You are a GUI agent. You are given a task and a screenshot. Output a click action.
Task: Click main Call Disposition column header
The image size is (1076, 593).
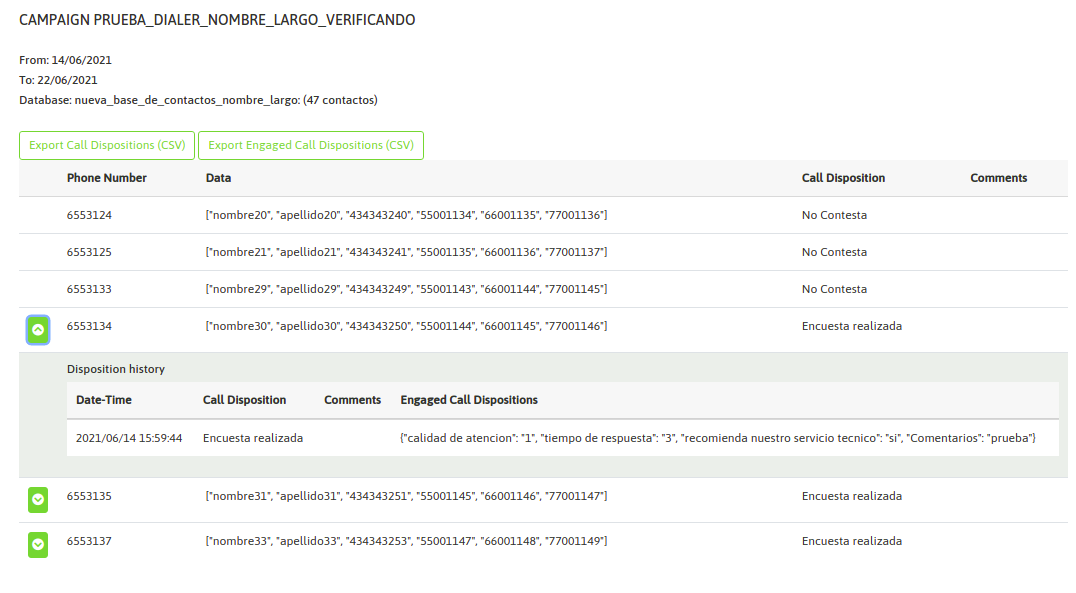tap(843, 178)
